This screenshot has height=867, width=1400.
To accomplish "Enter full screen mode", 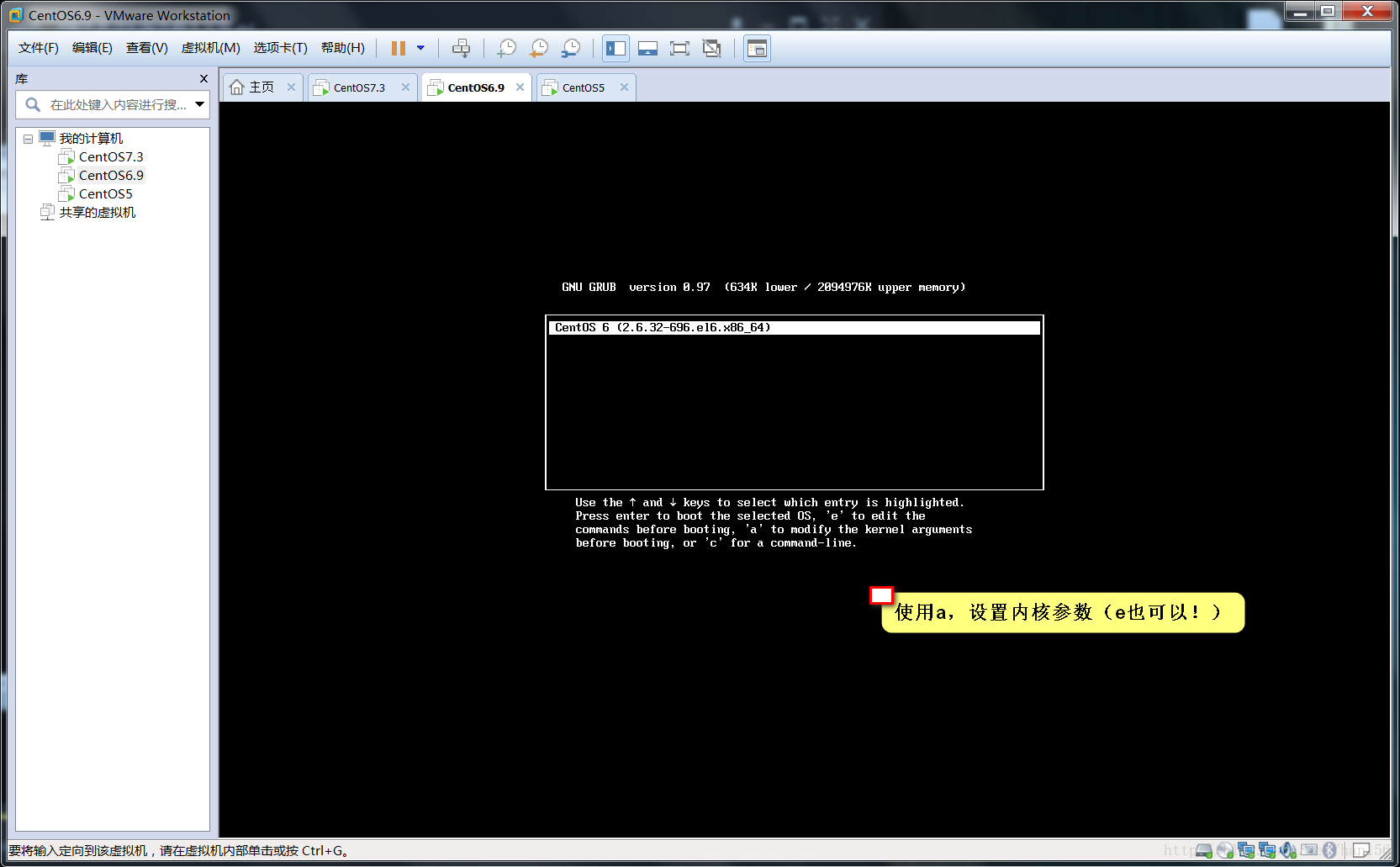I will point(679,48).
